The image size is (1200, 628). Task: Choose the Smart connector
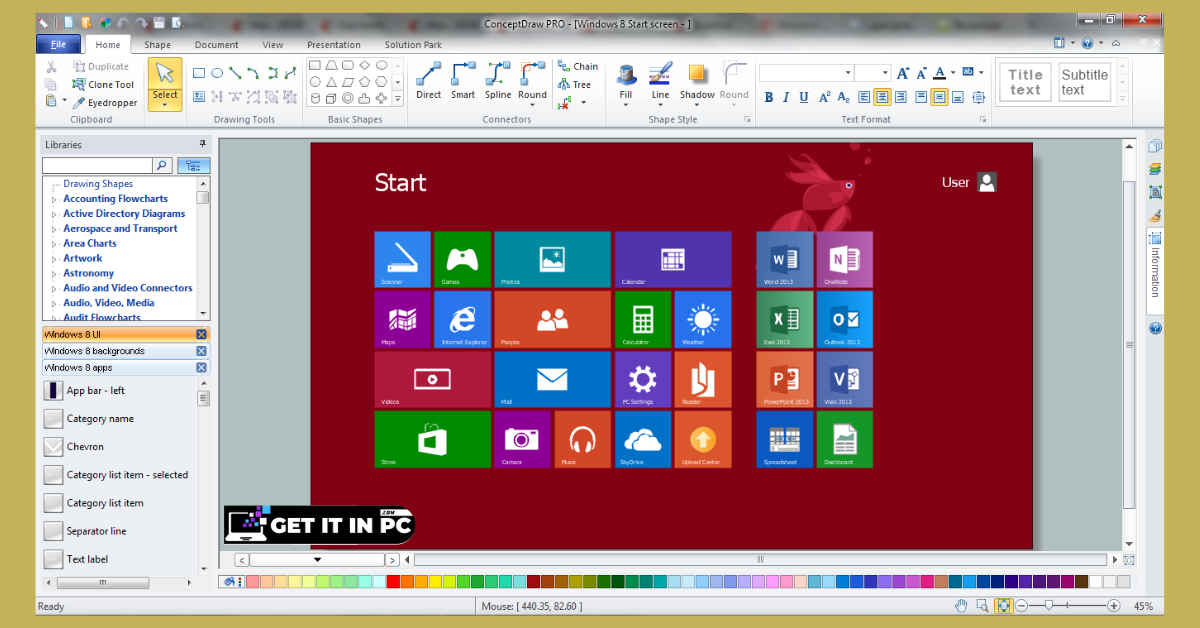(463, 81)
